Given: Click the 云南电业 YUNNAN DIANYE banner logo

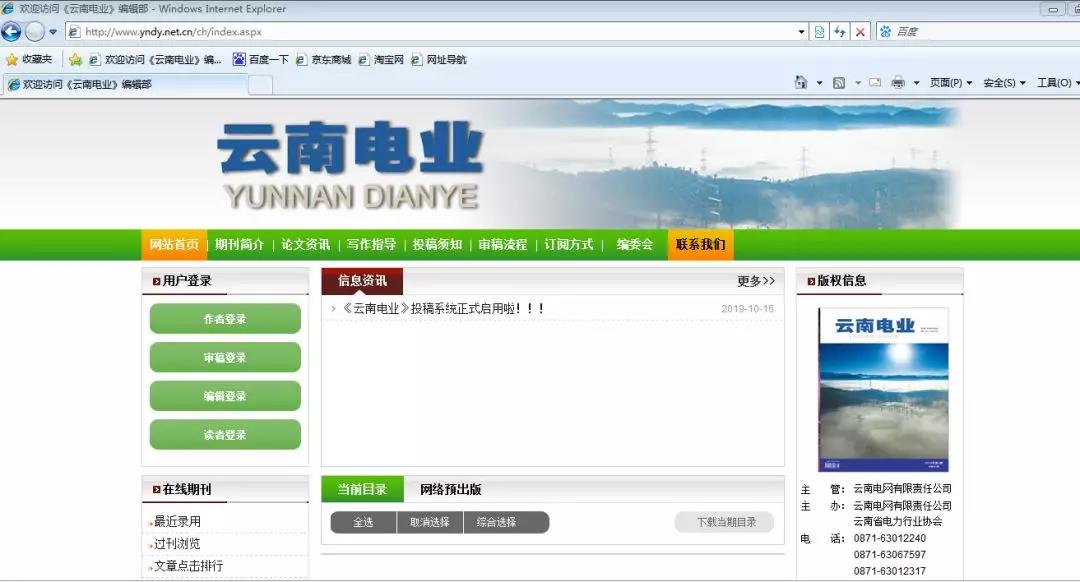Looking at the screenshot, I should 351,165.
